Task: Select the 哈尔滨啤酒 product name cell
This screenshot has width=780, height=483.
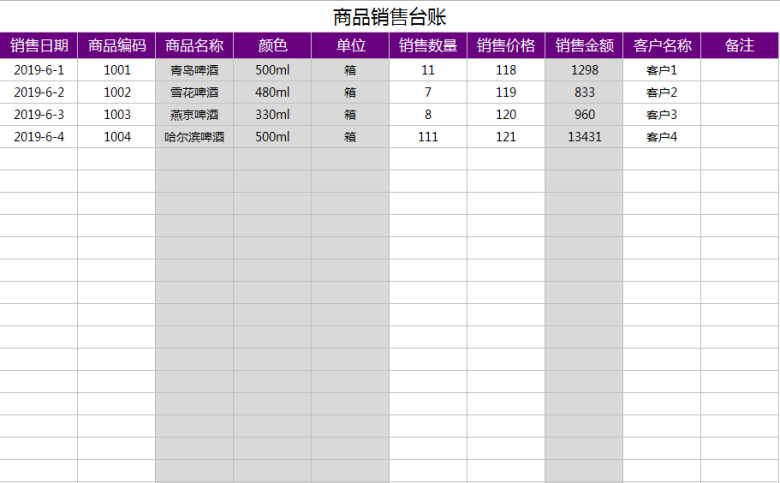Action: [x=195, y=137]
